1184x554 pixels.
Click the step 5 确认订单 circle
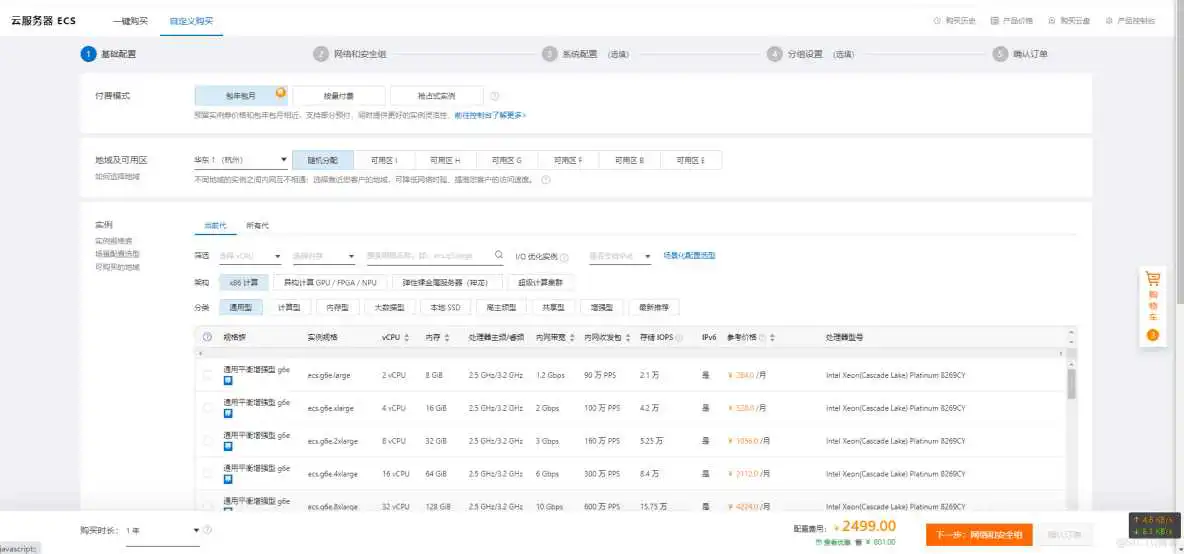[x=1001, y=54]
